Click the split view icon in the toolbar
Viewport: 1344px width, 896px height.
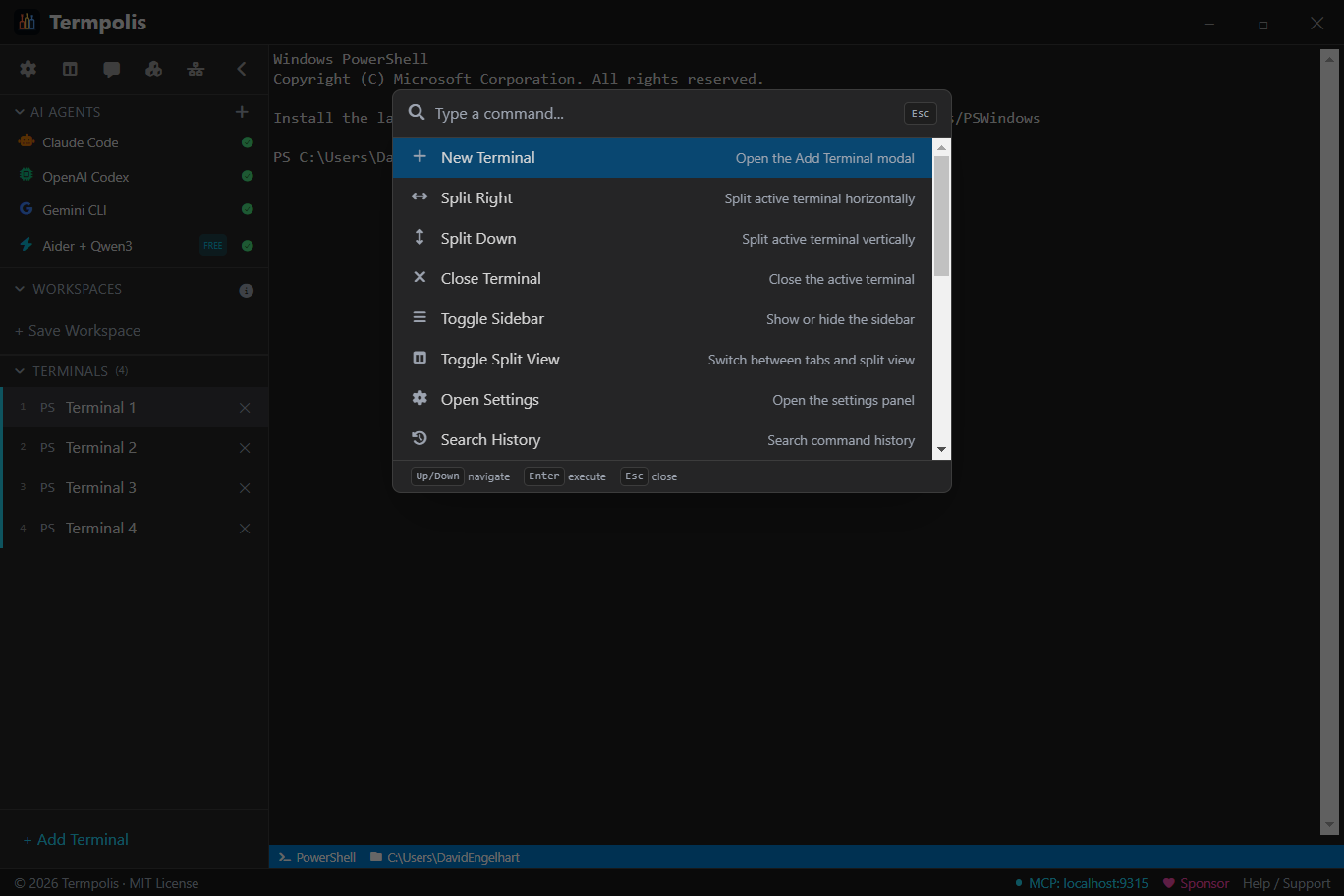(69, 69)
